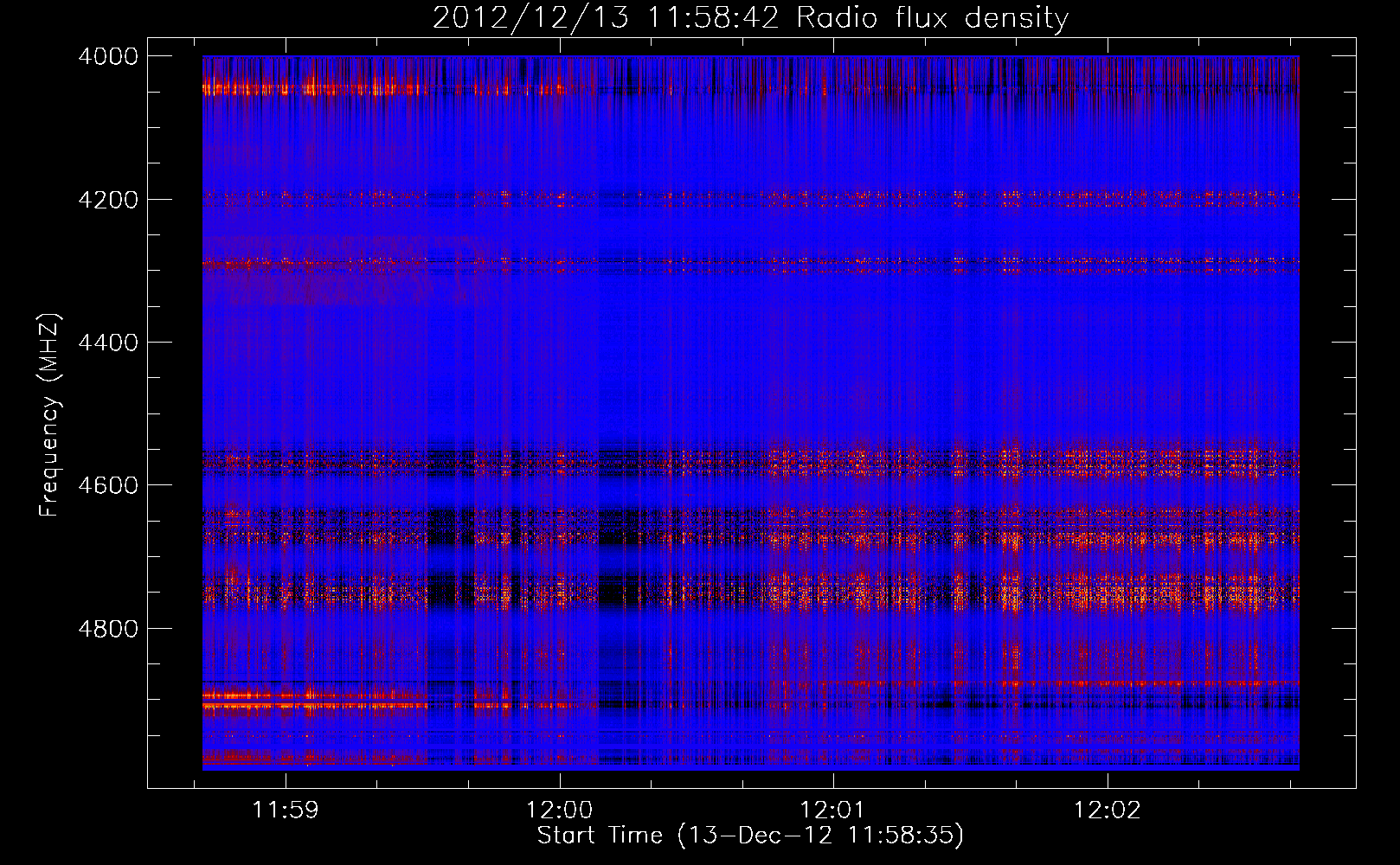Screen dimensions: 1400x865
Task: Click the 12:00 time tick label
Action: (x=560, y=811)
